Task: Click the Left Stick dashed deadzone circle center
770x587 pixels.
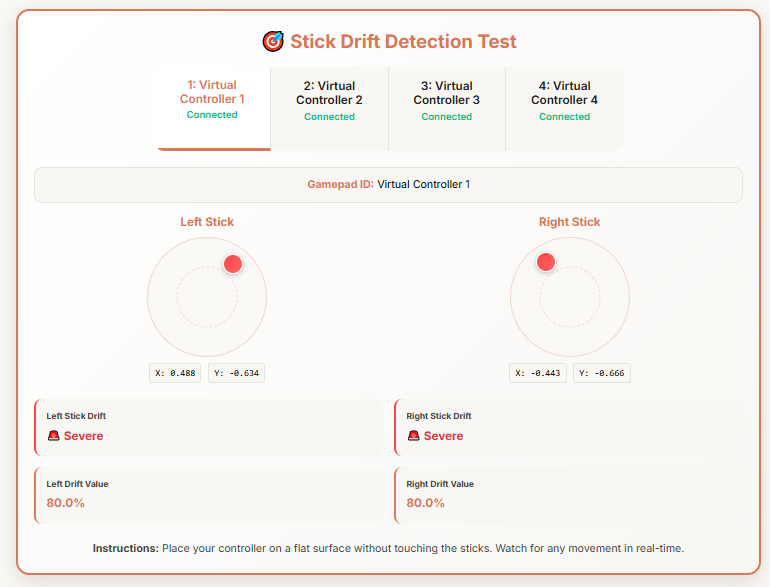Action: point(207,297)
